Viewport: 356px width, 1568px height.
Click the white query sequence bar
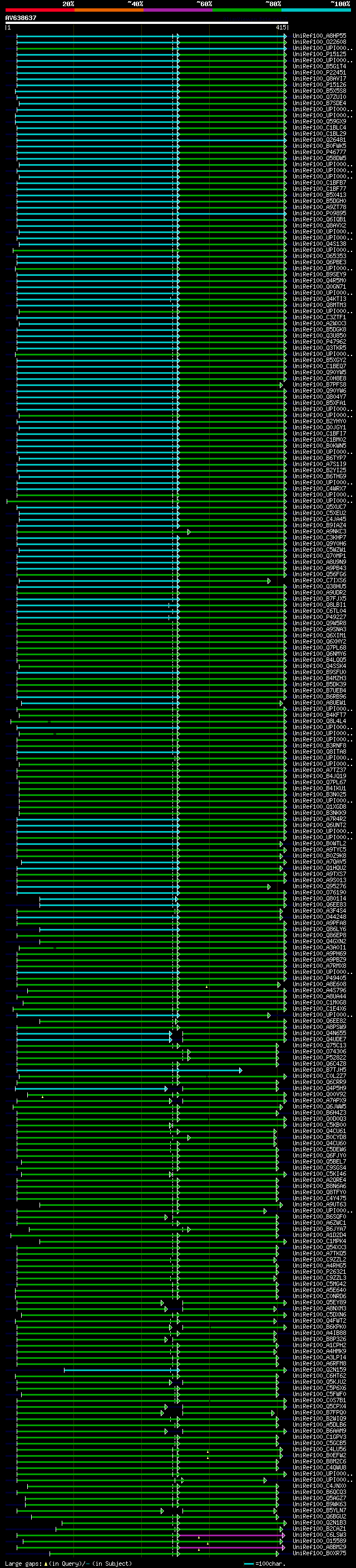point(146,22)
